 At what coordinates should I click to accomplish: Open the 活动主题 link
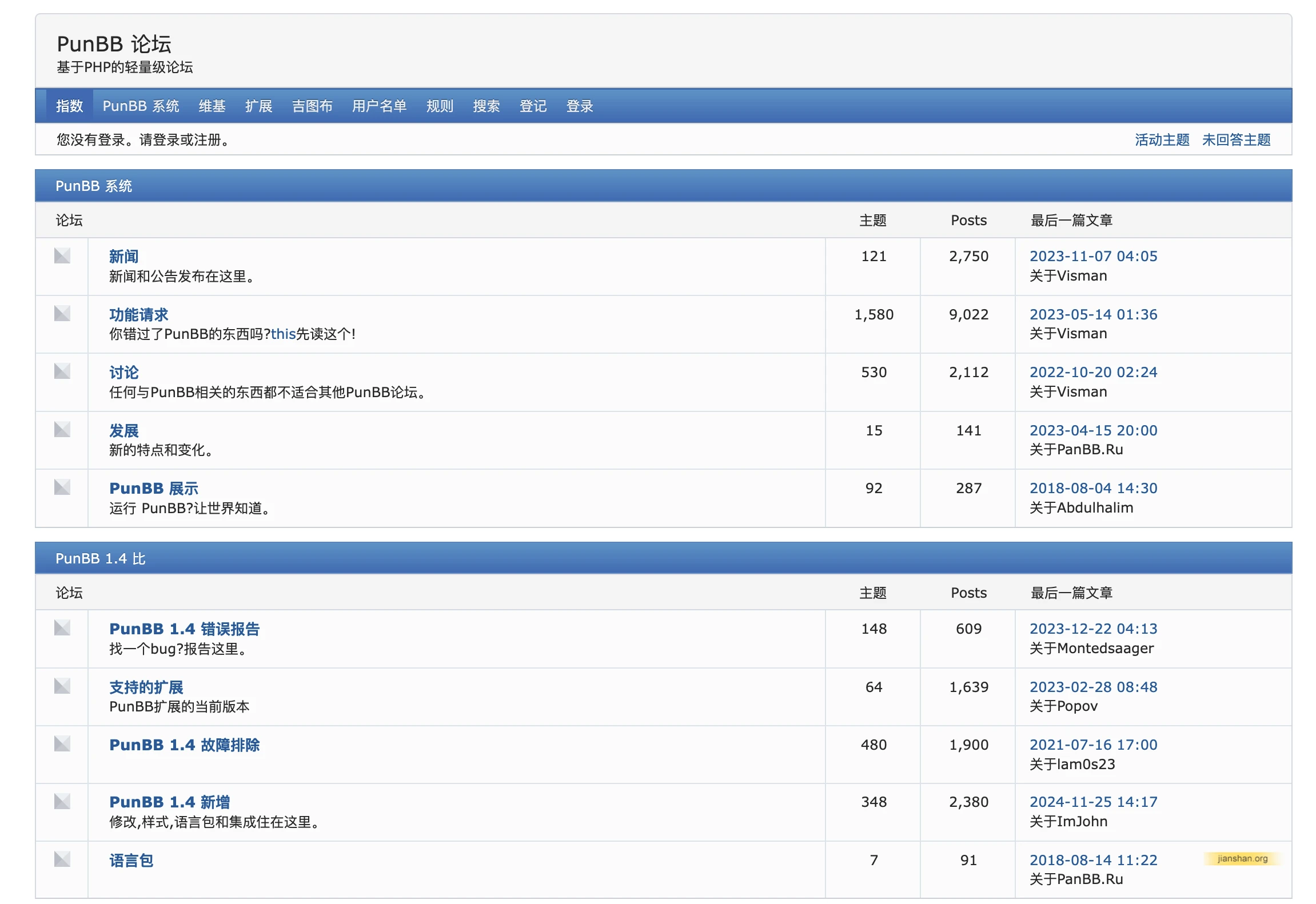(1162, 140)
